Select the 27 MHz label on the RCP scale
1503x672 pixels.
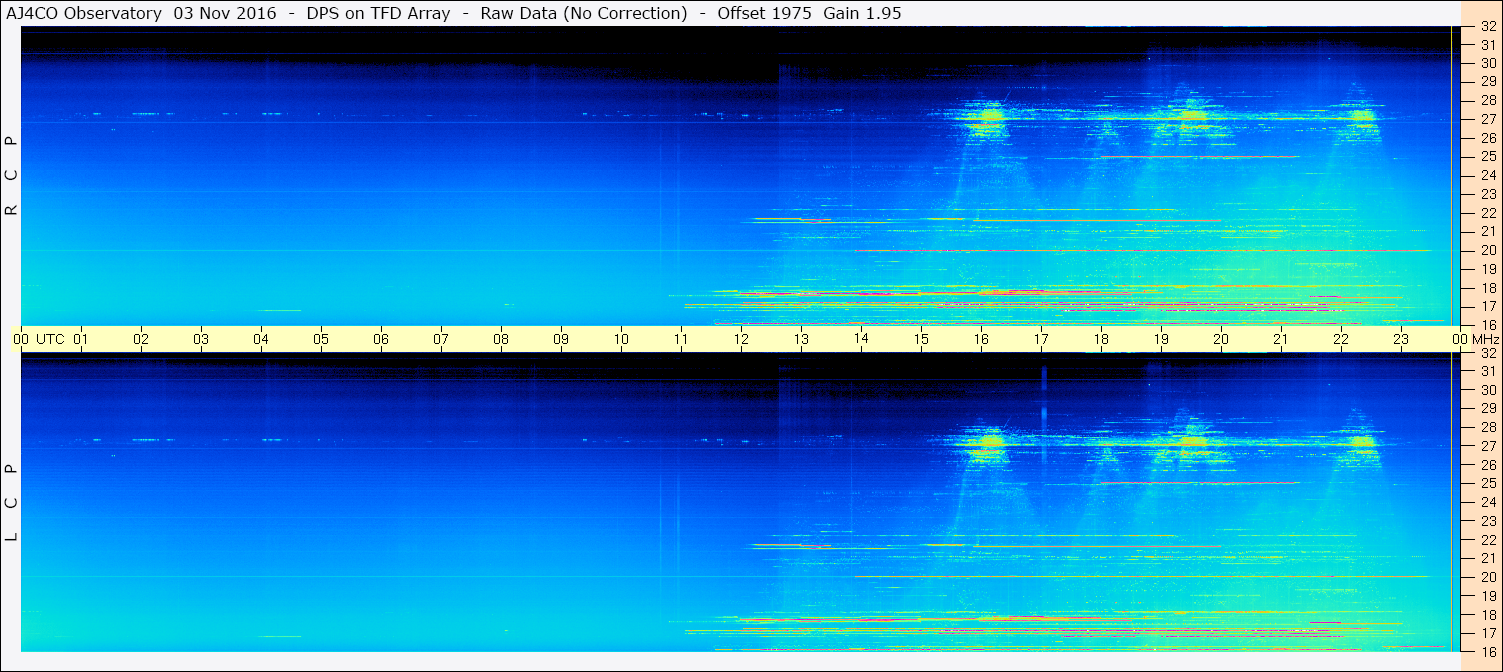(x=1487, y=119)
